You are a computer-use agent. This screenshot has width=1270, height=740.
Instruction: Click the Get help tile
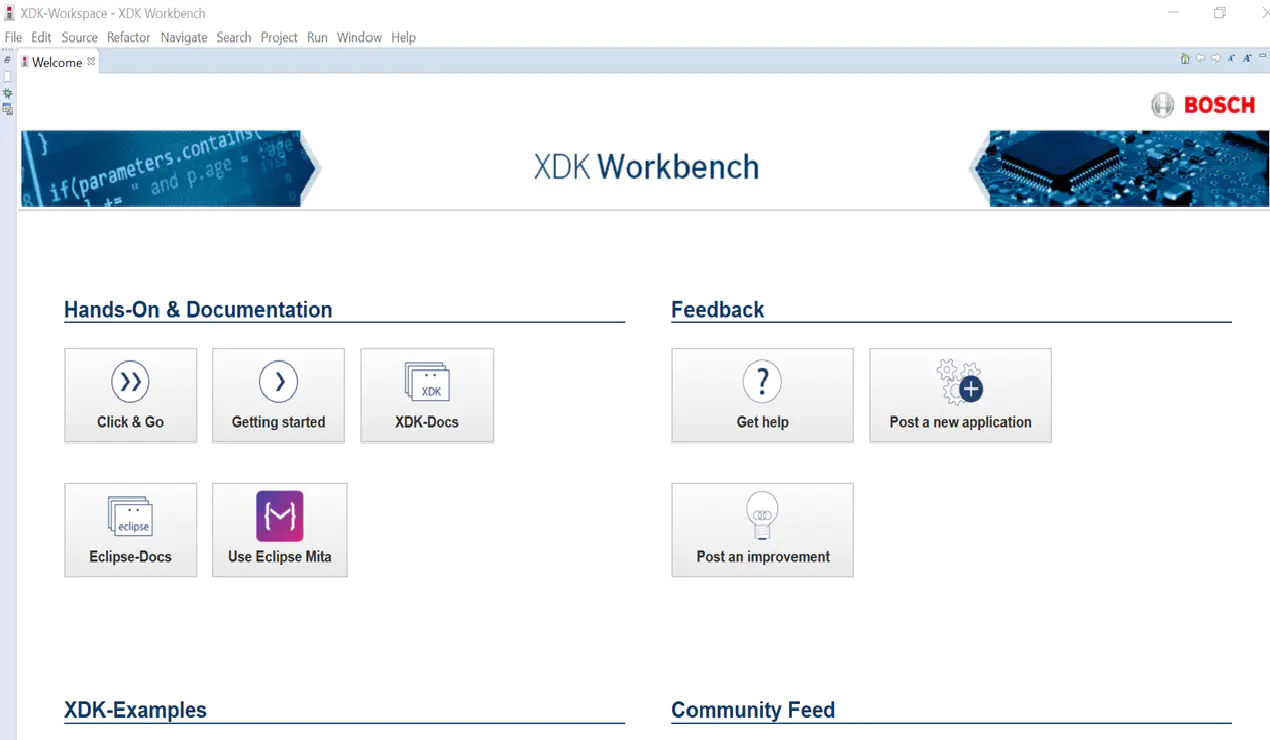pos(763,395)
